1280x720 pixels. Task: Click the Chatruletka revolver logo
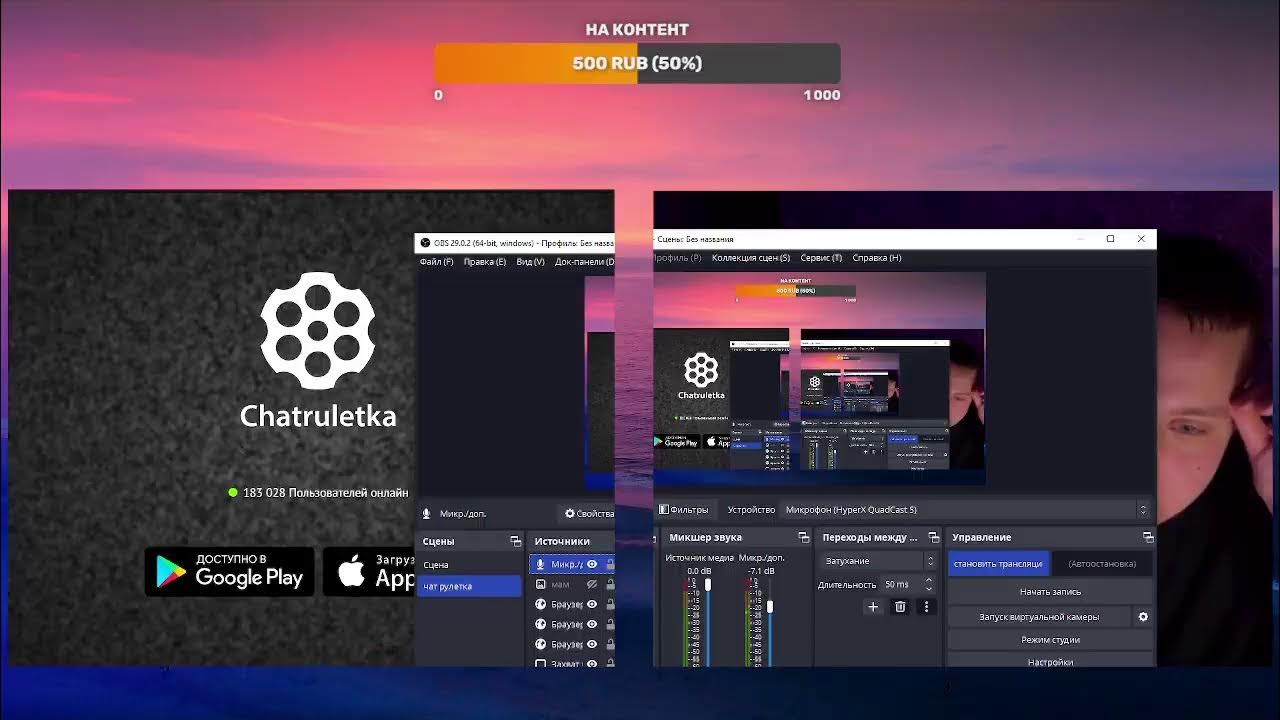click(x=318, y=330)
